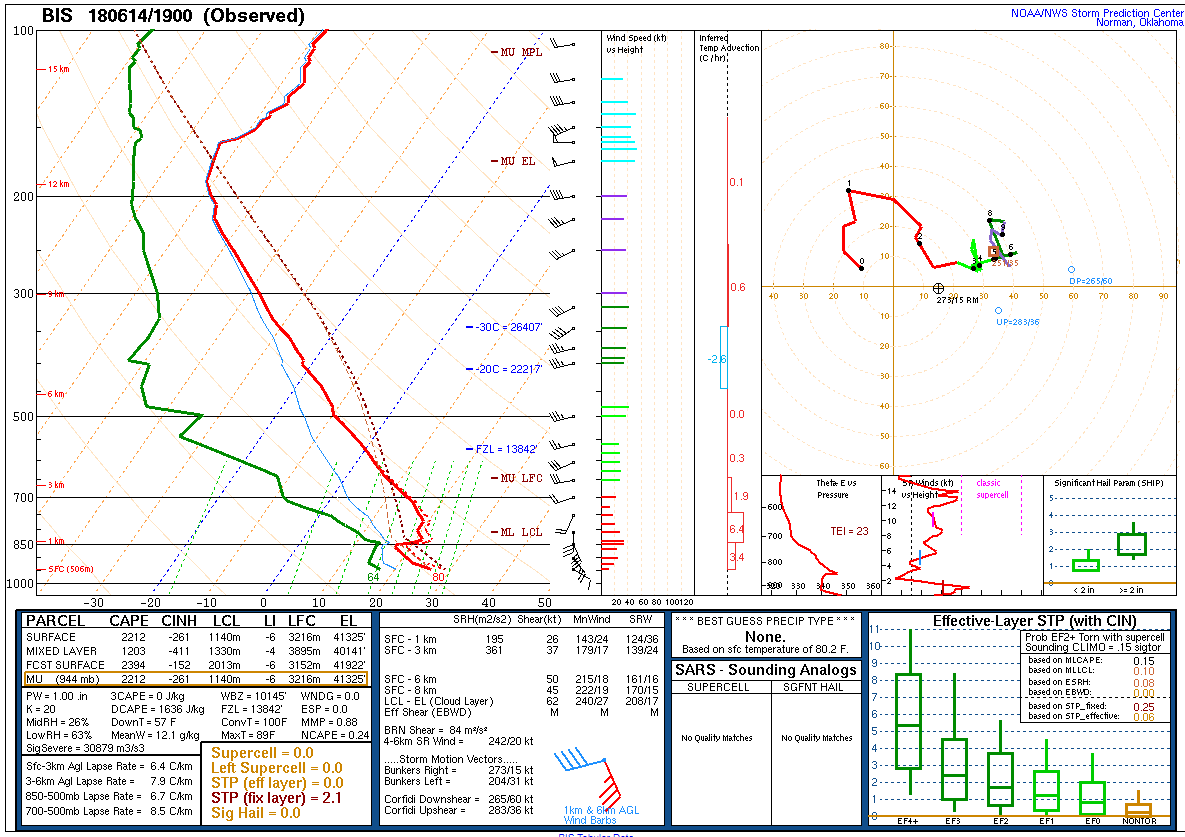Click the Inferred Temp Advection title
Viewport: 1185px width, 837px height.
tap(729, 48)
